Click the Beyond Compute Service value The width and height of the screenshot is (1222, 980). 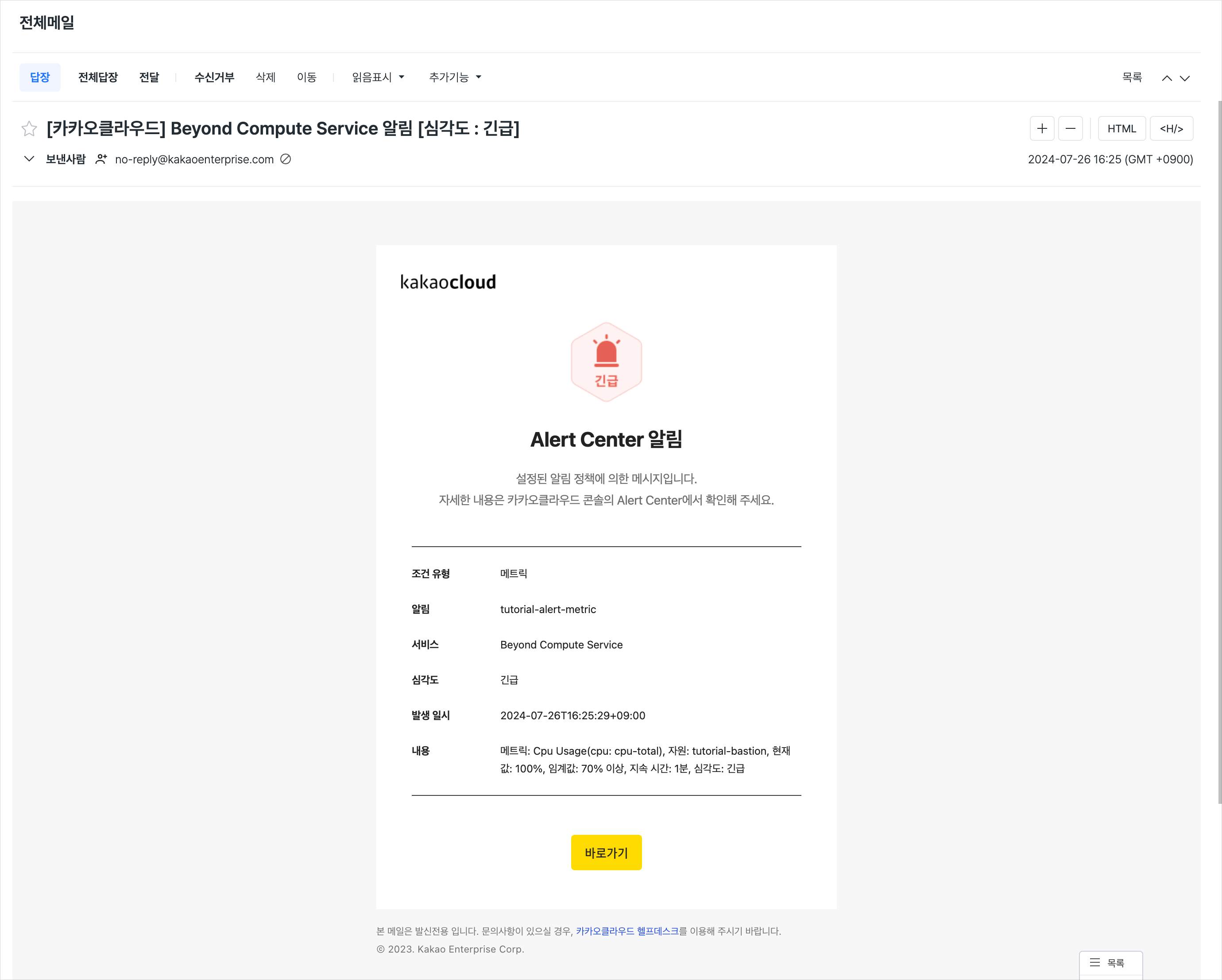(x=561, y=644)
